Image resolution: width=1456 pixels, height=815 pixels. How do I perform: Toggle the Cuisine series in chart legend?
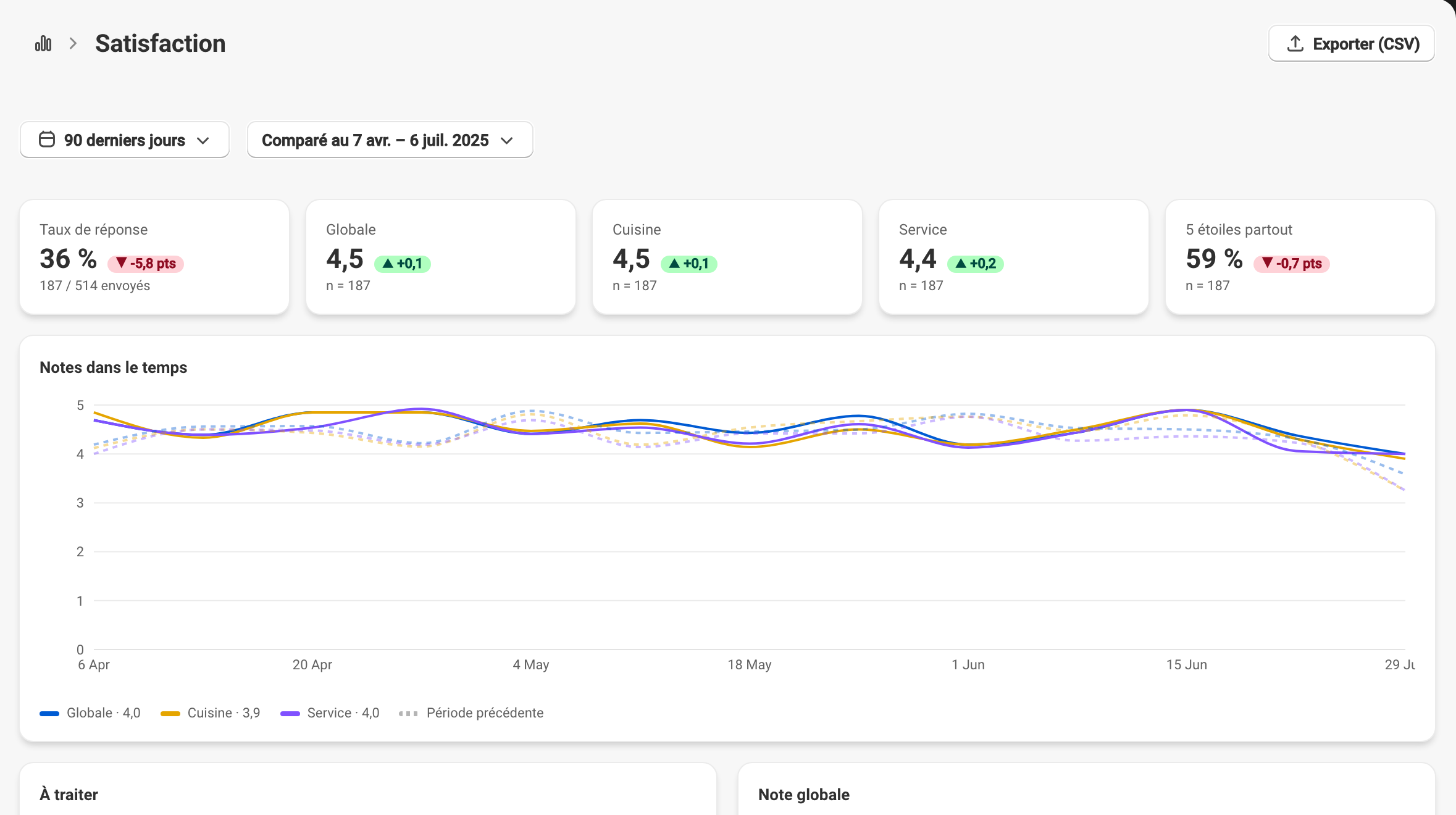(x=211, y=713)
